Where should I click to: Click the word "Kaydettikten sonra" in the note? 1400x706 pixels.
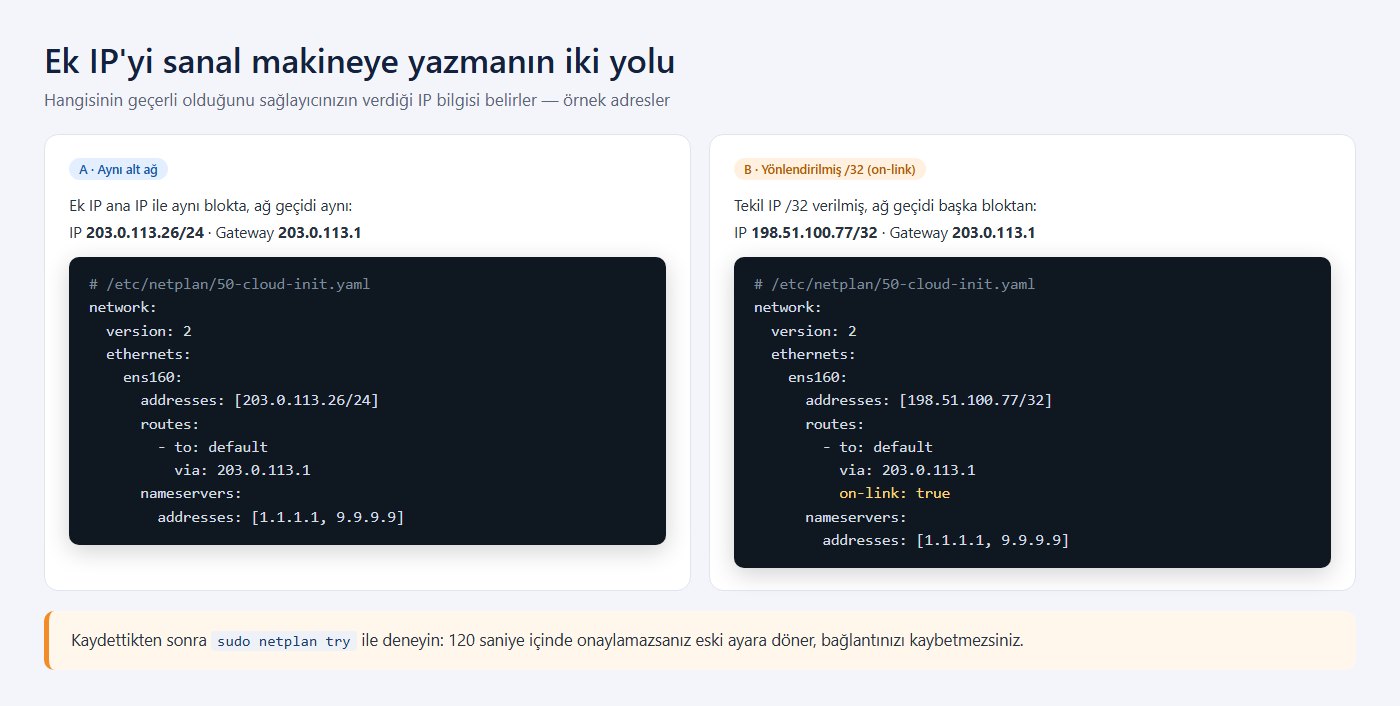[137, 640]
